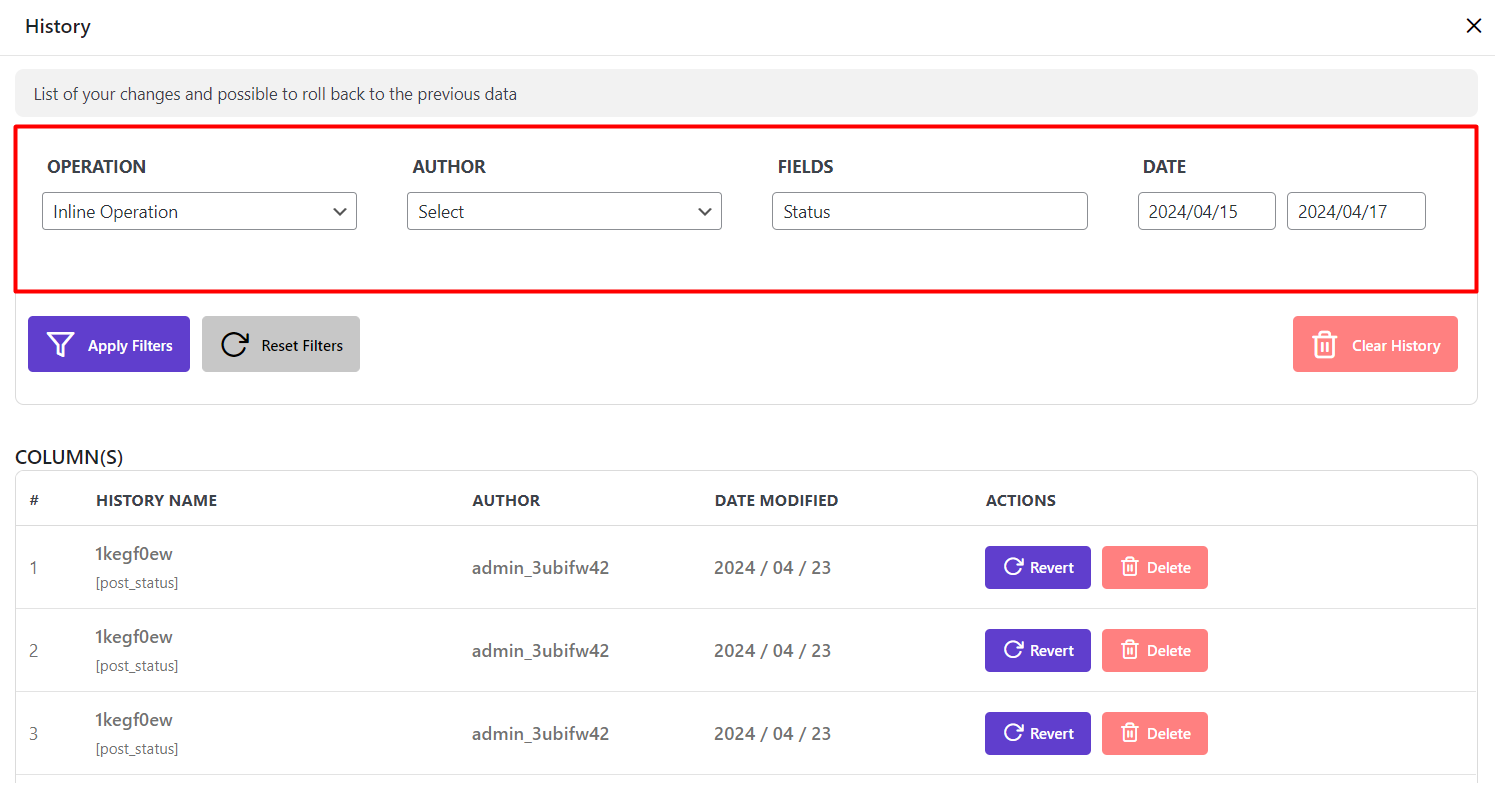1495x795 pixels.
Task: Click the revert arrow icon in row 1
Action: click(1012, 567)
